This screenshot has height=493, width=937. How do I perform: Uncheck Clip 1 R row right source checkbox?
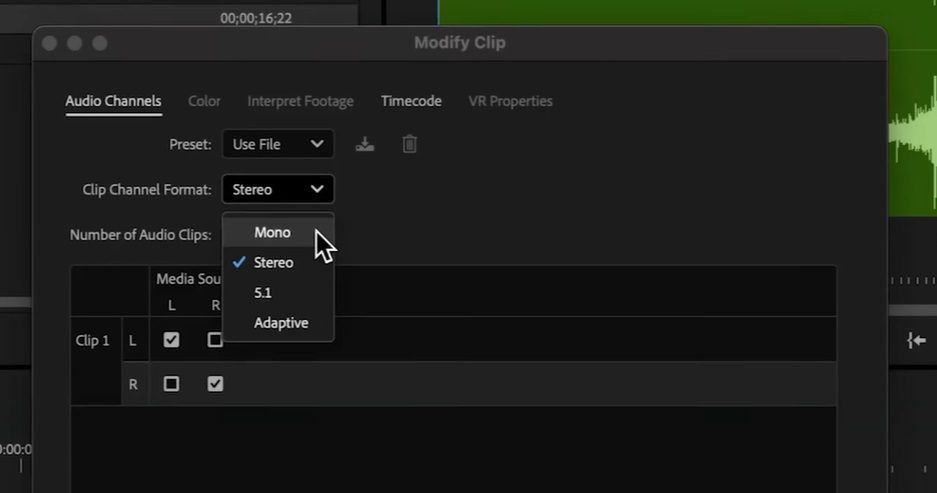pos(215,384)
